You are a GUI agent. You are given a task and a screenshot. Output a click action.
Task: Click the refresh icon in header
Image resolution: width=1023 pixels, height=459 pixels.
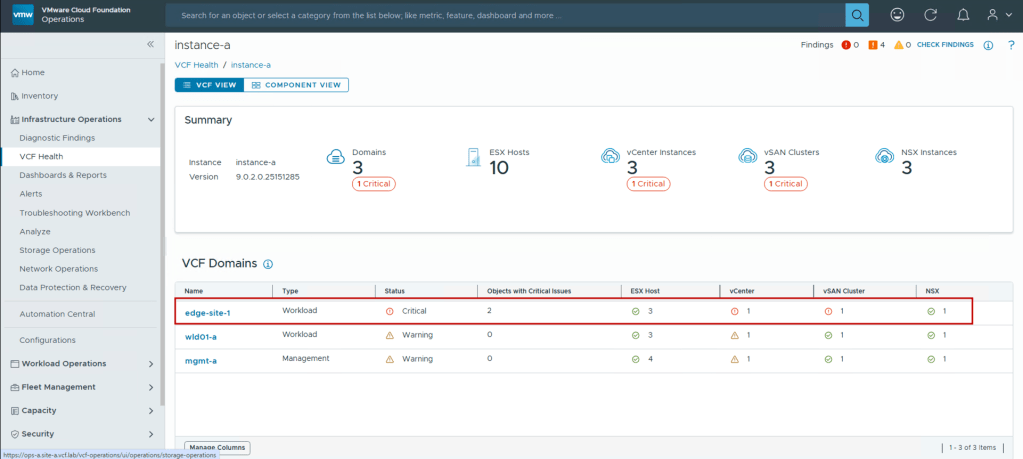930,14
